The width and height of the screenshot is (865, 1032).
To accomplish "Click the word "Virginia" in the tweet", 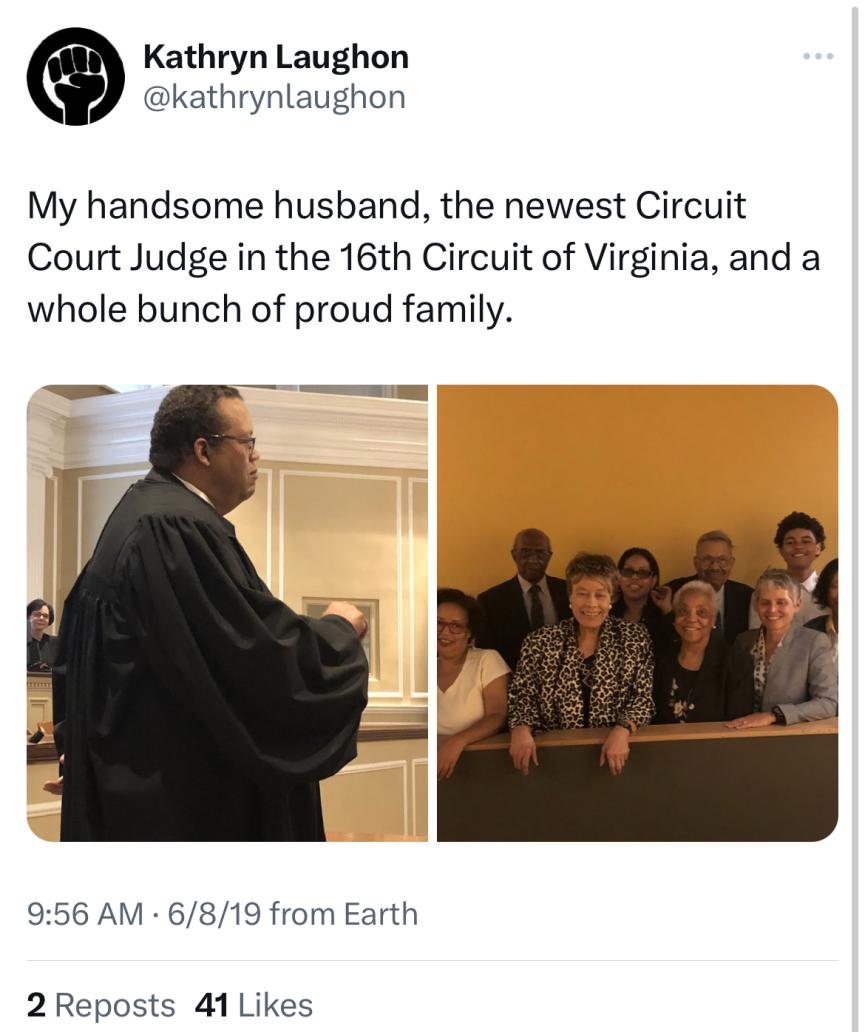I will pos(650,257).
